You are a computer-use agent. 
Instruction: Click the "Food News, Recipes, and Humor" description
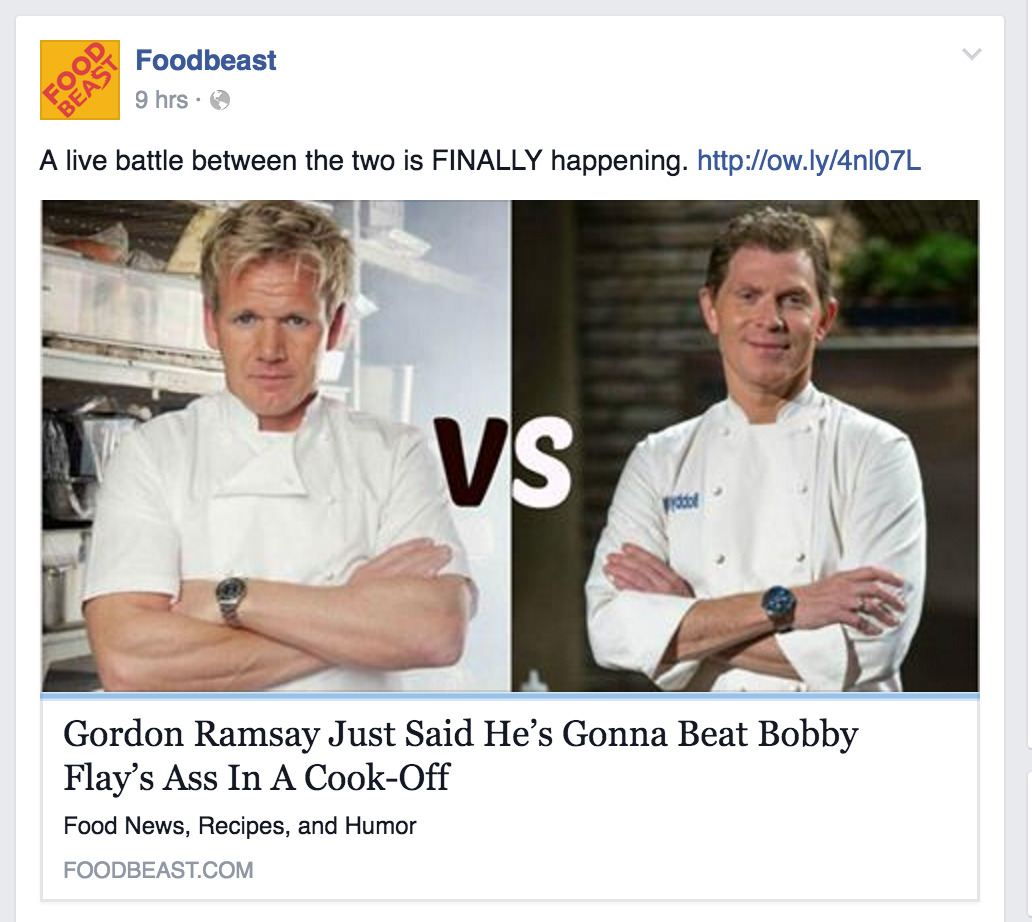[240, 826]
